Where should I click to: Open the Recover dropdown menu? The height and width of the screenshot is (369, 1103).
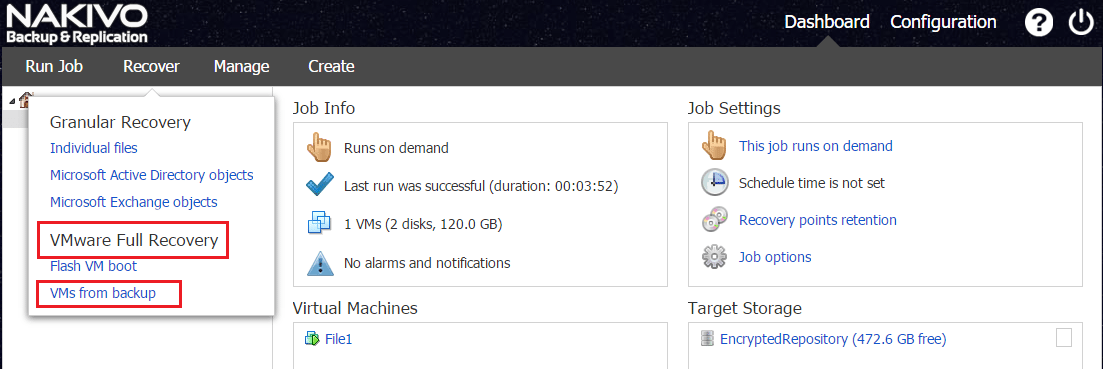tap(151, 67)
